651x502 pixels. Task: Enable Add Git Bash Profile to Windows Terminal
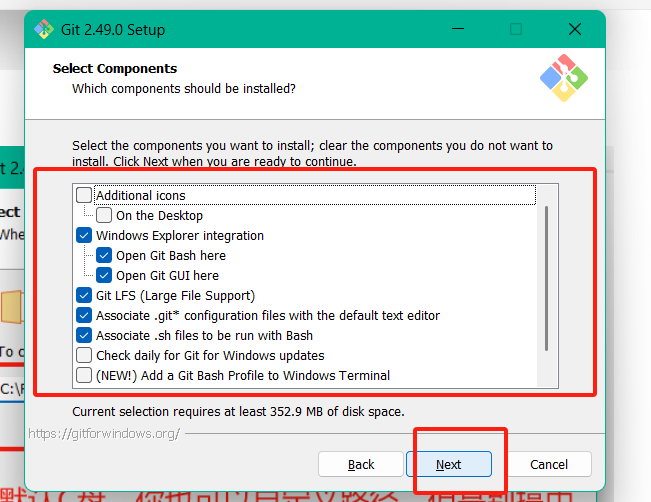[x=84, y=375]
